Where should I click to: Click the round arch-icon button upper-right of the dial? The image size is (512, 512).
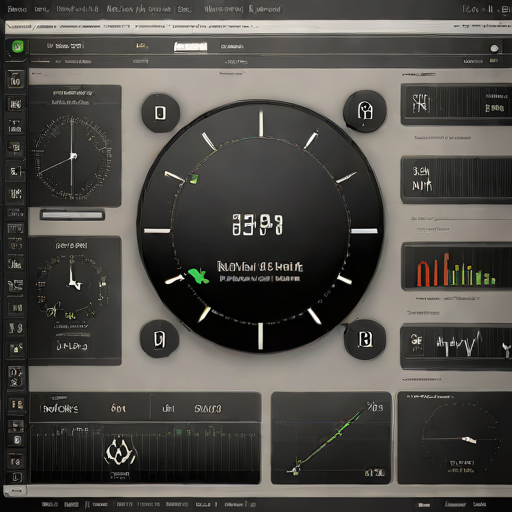[365, 111]
